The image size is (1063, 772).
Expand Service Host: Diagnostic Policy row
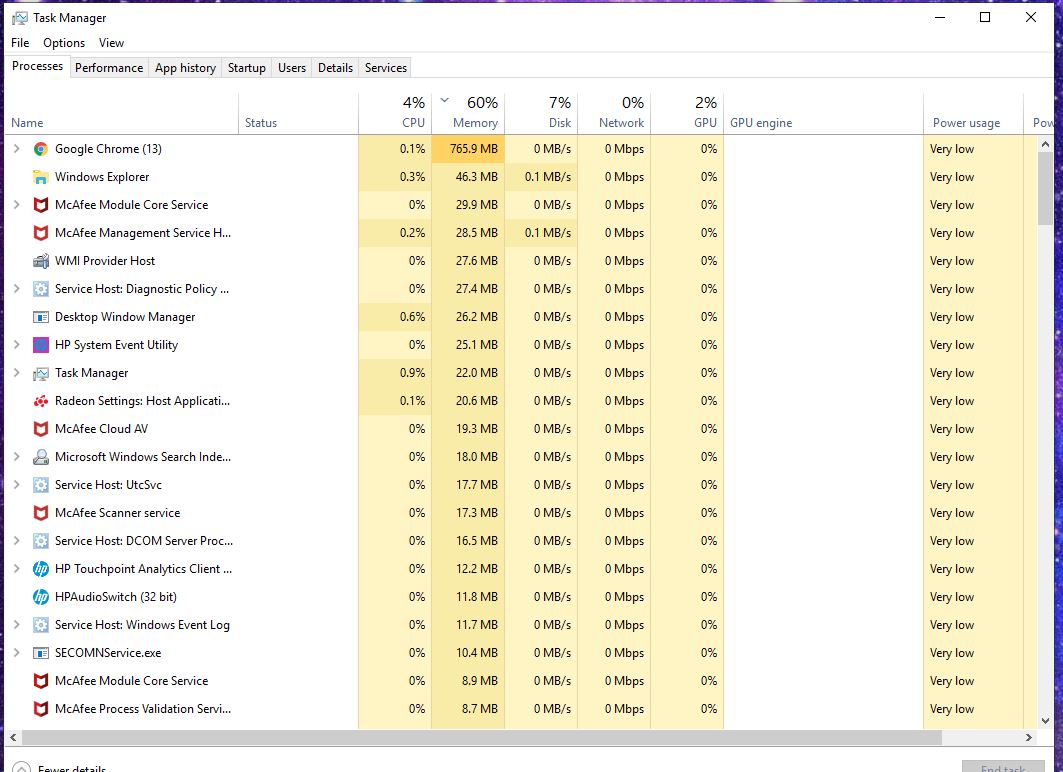[17, 289]
